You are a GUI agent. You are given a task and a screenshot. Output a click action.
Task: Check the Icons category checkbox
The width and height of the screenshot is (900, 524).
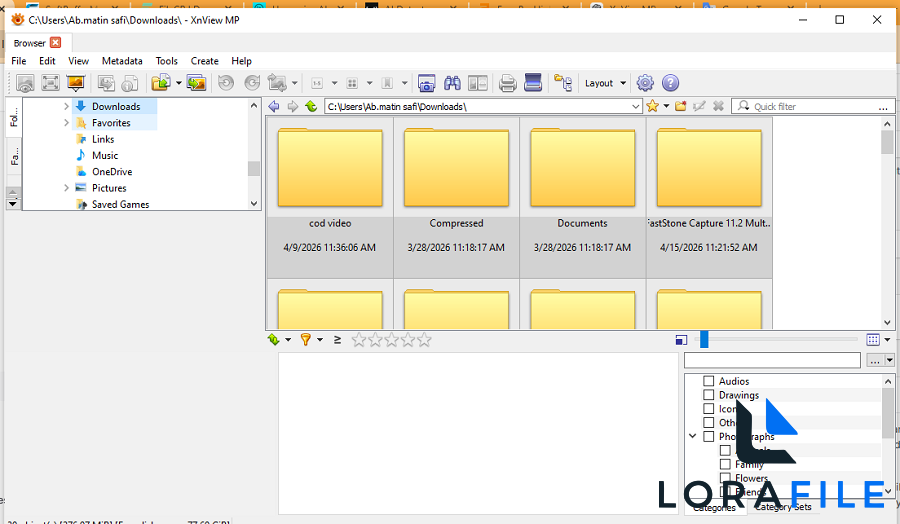[709, 409]
